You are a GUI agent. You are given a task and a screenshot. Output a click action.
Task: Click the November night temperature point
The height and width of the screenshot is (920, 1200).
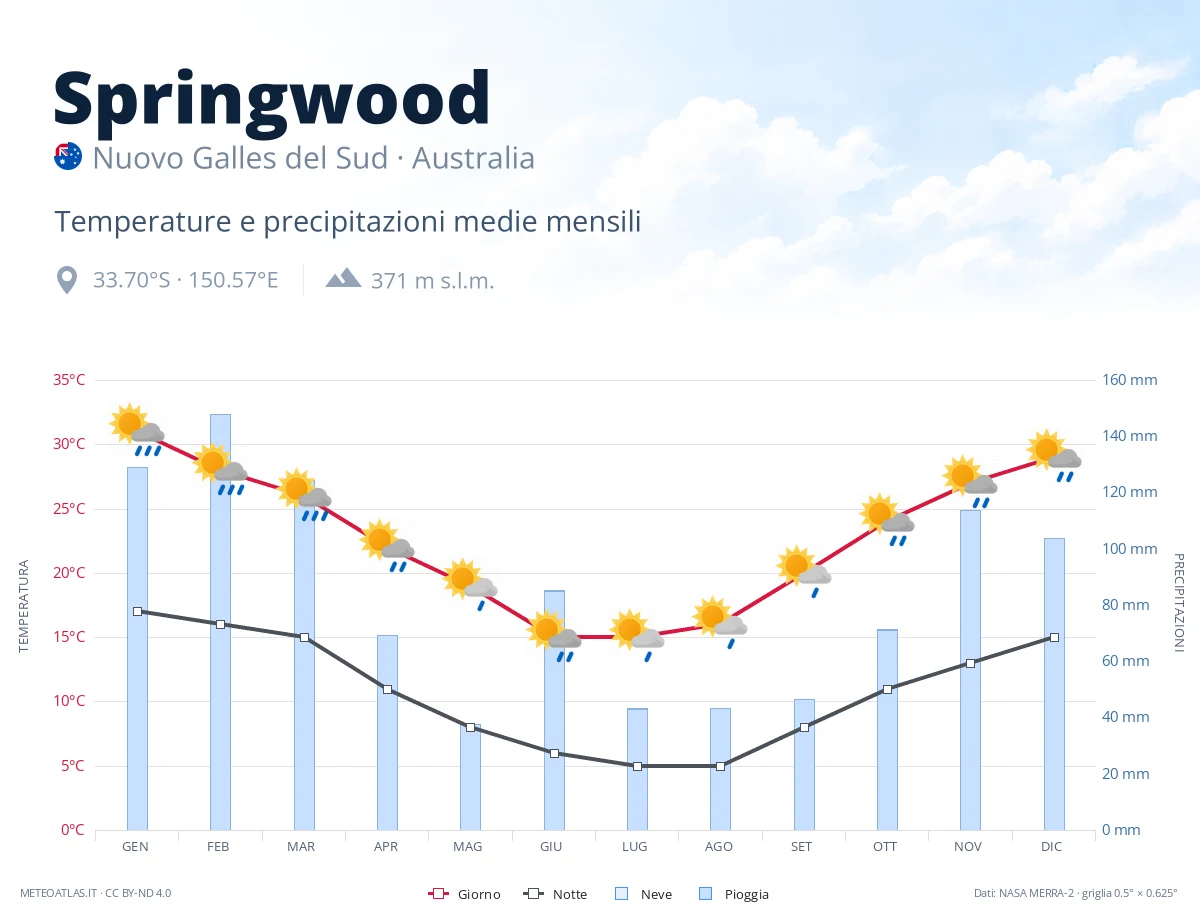970,663
